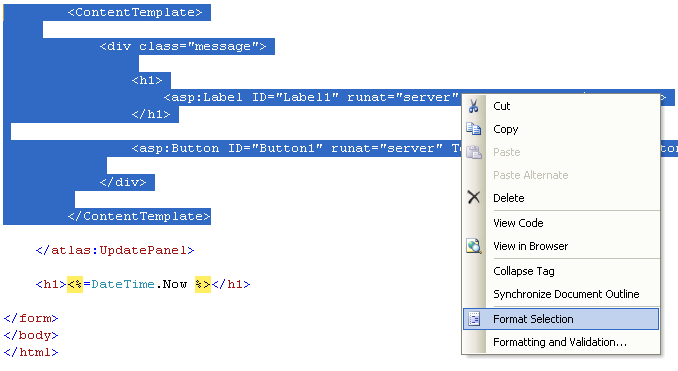Open Formatting and Validation… dialog entry
678x371 pixels.
tap(561, 342)
